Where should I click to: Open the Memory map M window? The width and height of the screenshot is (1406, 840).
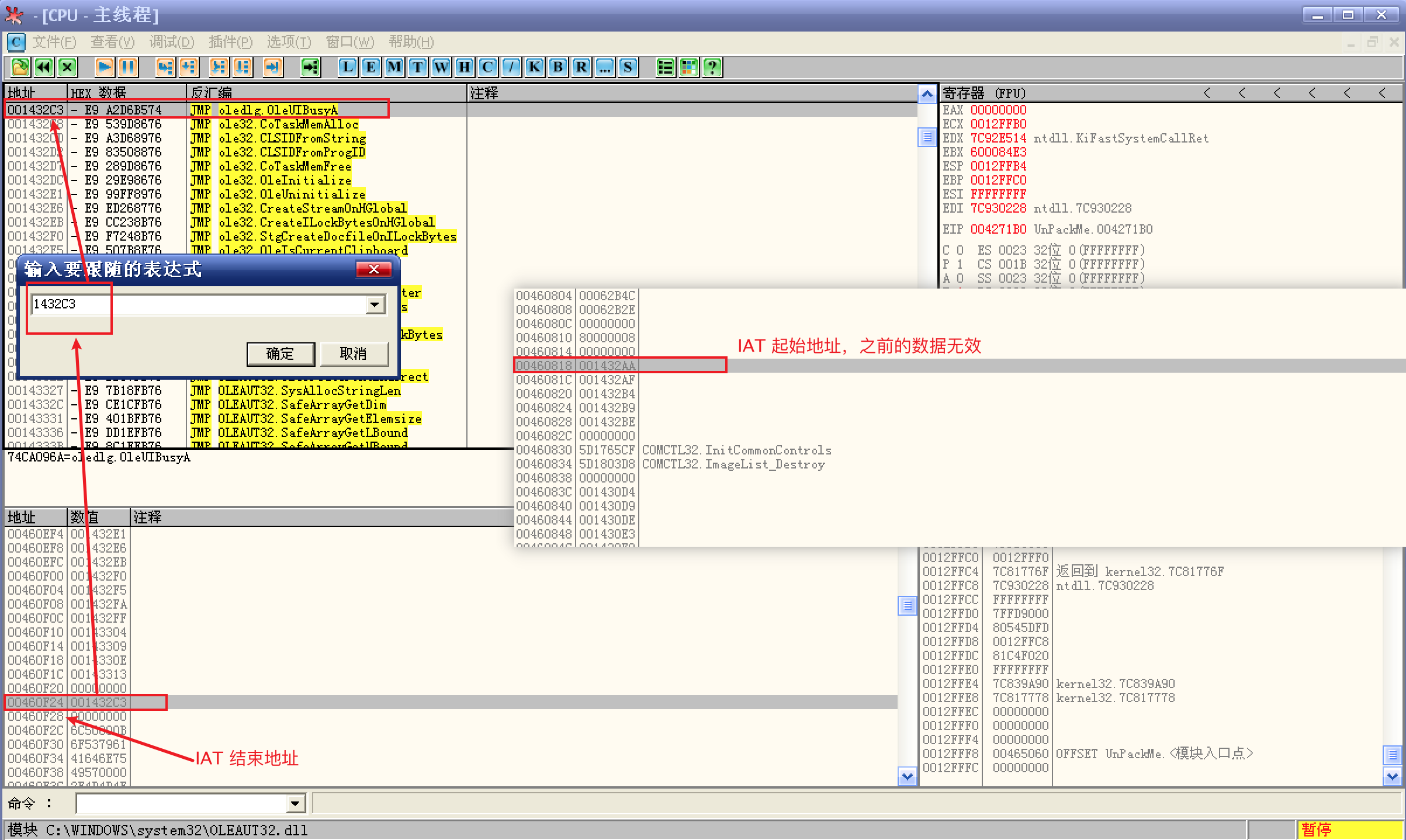tap(394, 67)
